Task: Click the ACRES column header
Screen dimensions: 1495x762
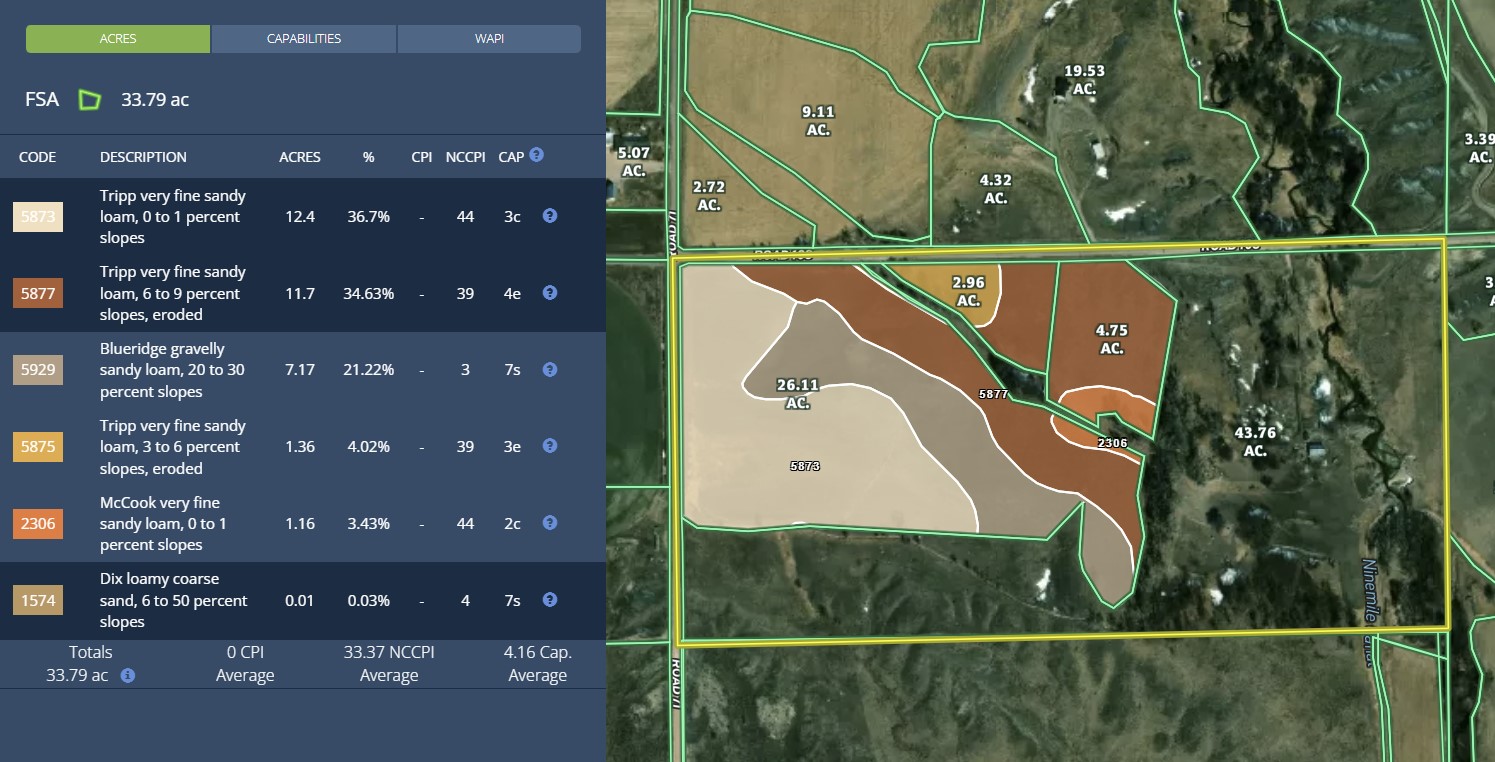Action: 300,157
